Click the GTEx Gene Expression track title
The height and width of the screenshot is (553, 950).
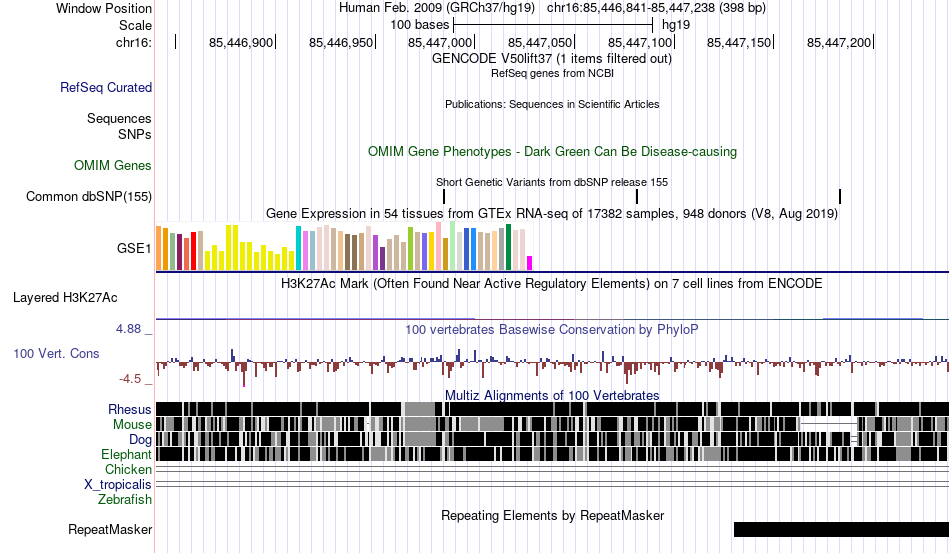552,214
